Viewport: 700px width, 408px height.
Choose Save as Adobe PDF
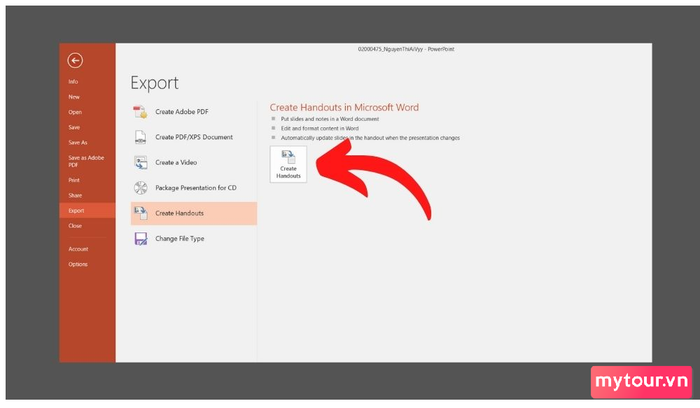click(86, 161)
